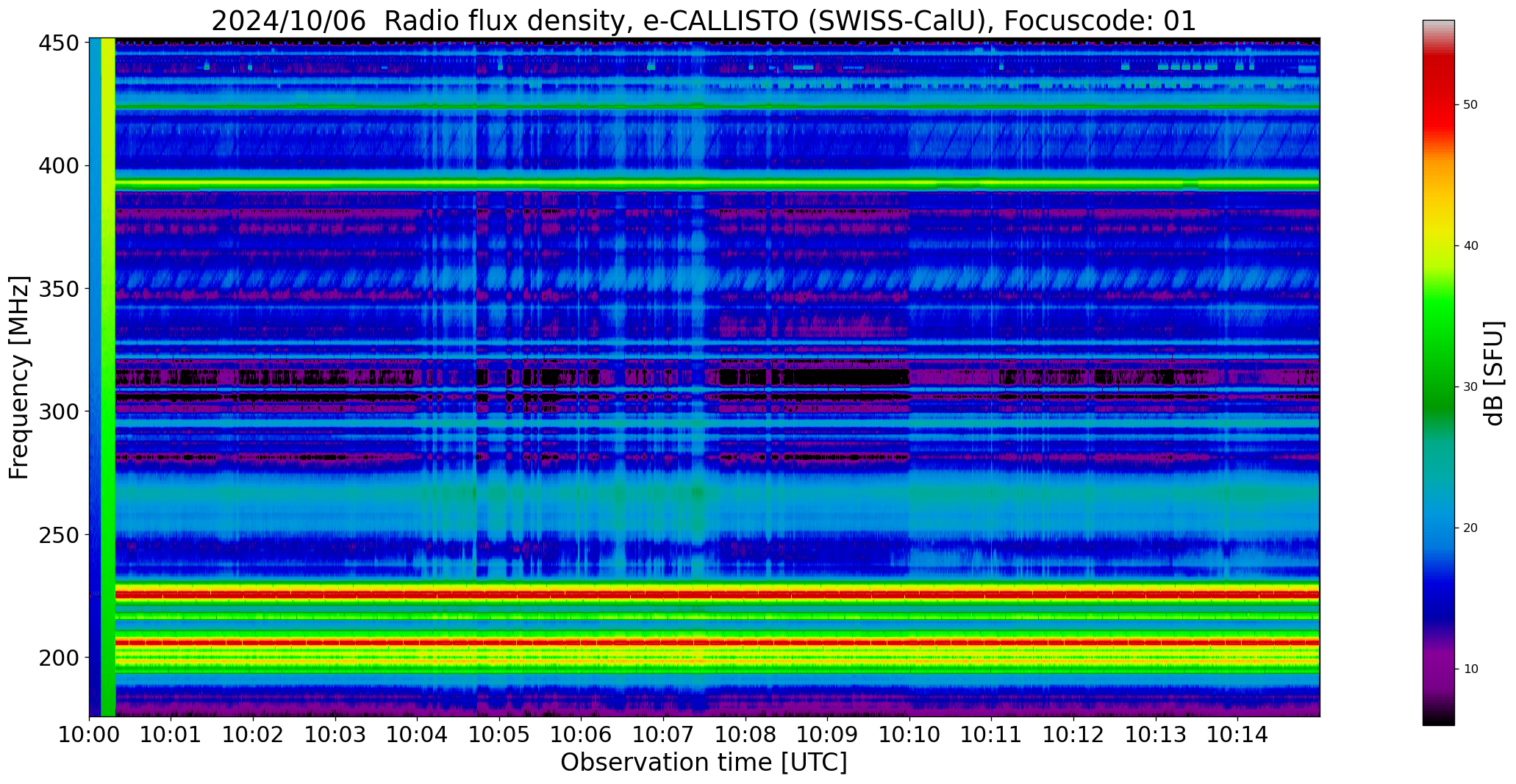Viewport: 1516px width, 784px height.
Task: Click the 10:11 time tick label
Action: click(992, 735)
